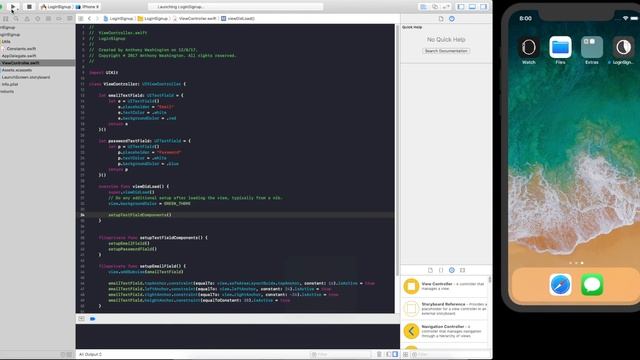Switch the object library to grid view
This screenshot has height=360, width=640.
click(406, 355)
